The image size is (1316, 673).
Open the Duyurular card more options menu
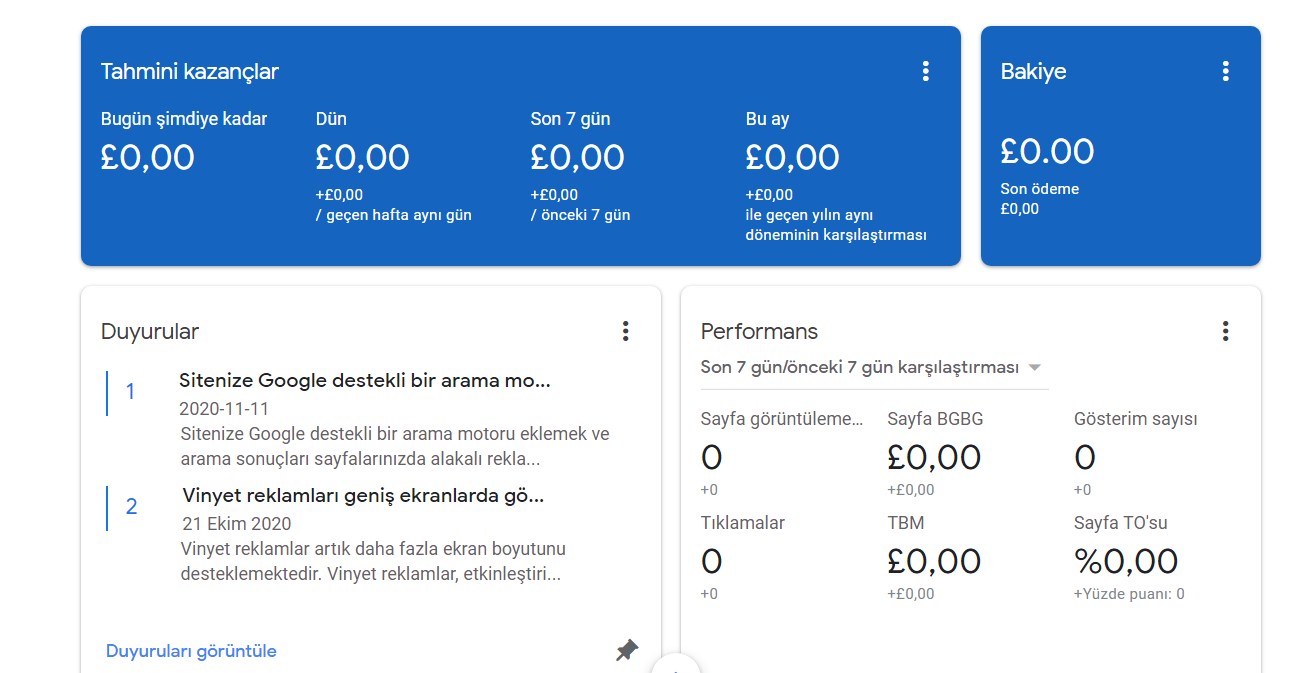[x=625, y=331]
